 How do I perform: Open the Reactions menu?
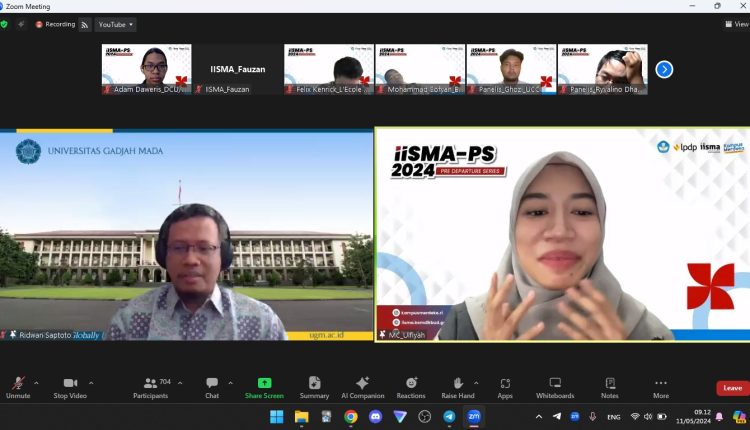pos(411,388)
